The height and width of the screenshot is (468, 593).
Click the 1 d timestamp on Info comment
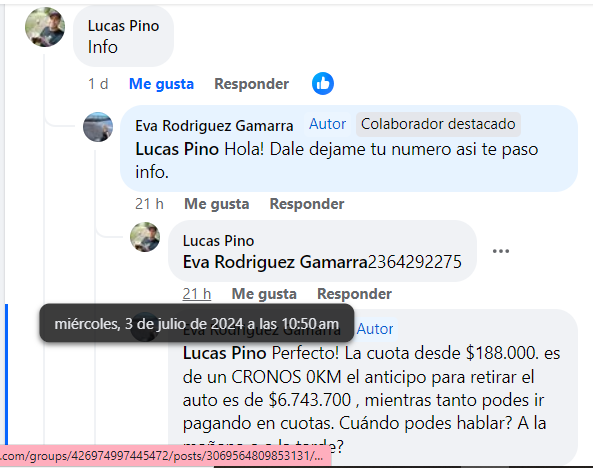(x=98, y=84)
